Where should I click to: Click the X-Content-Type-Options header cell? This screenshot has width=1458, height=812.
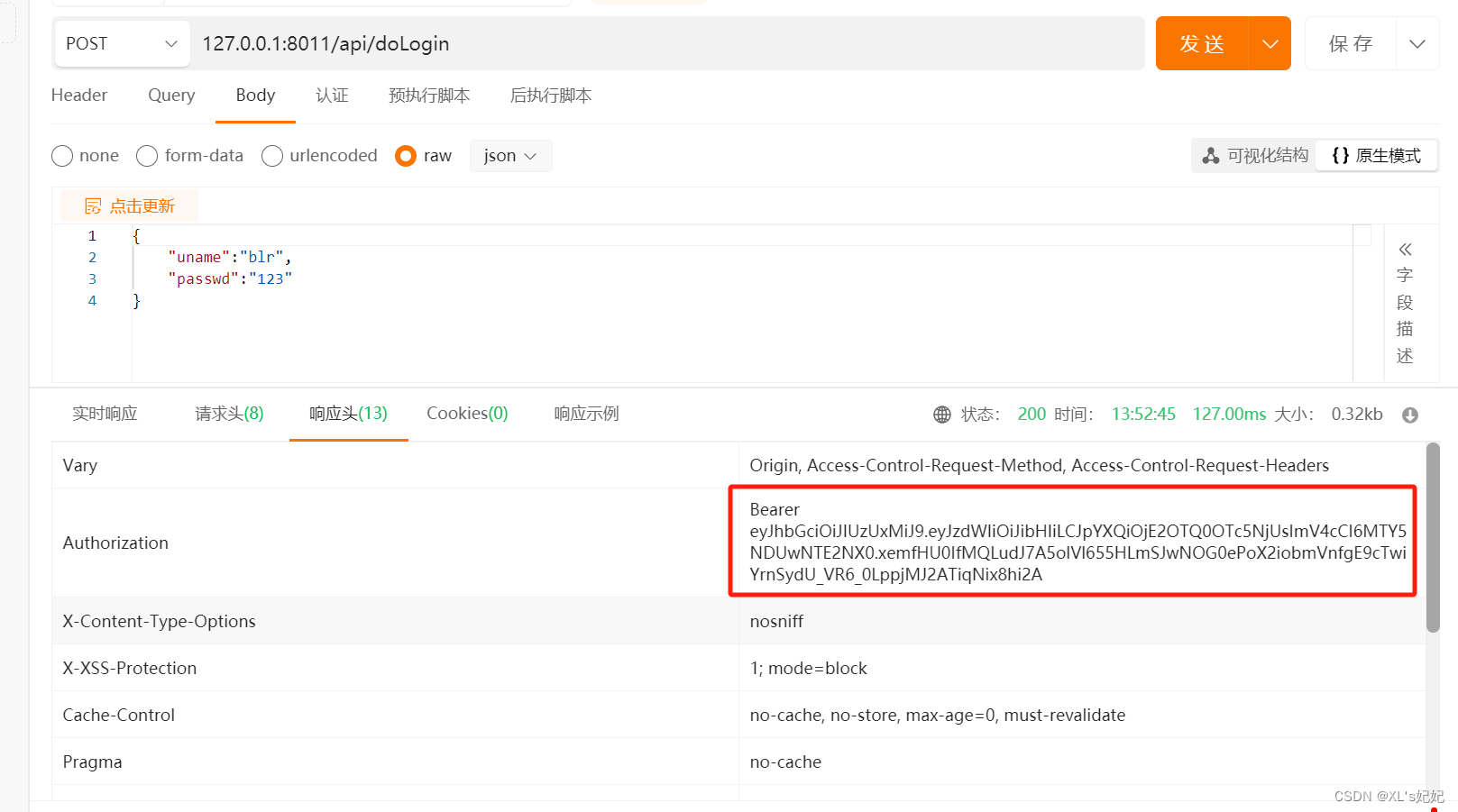[395, 621]
